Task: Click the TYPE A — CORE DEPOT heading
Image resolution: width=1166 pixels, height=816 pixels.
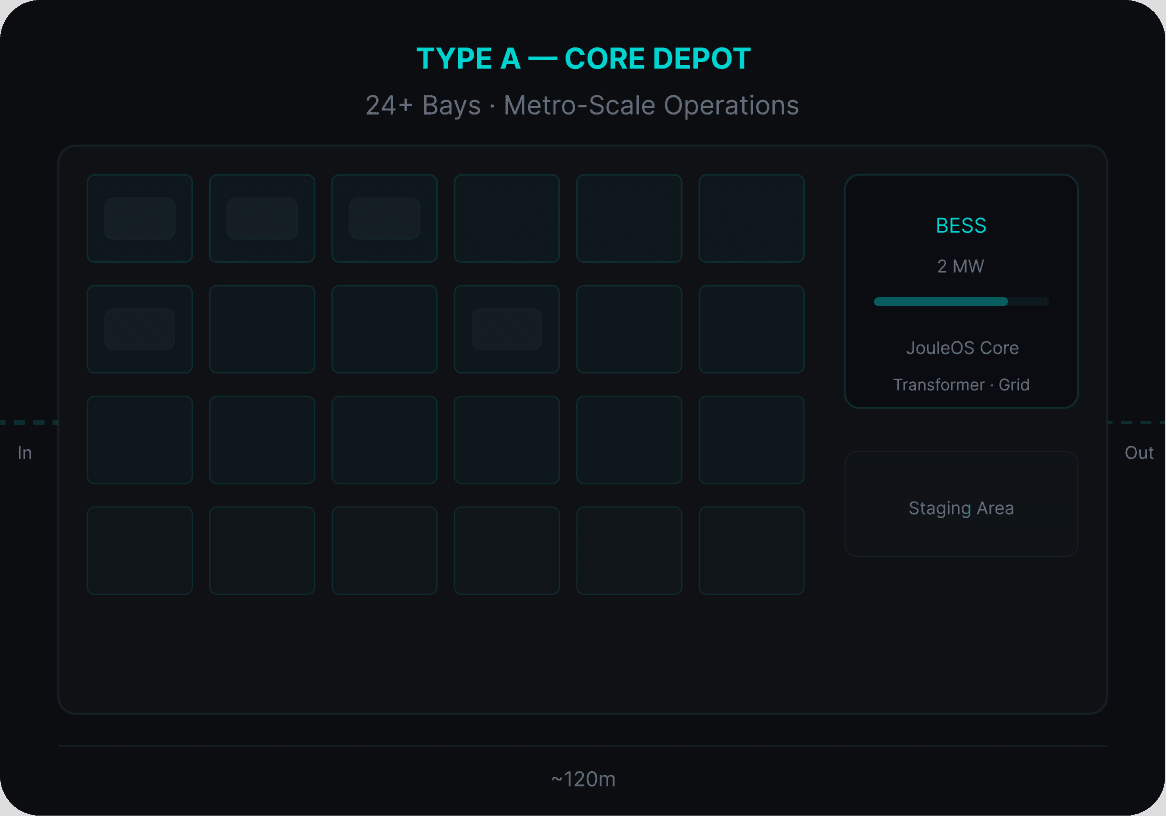Action: (x=583, y=59)
